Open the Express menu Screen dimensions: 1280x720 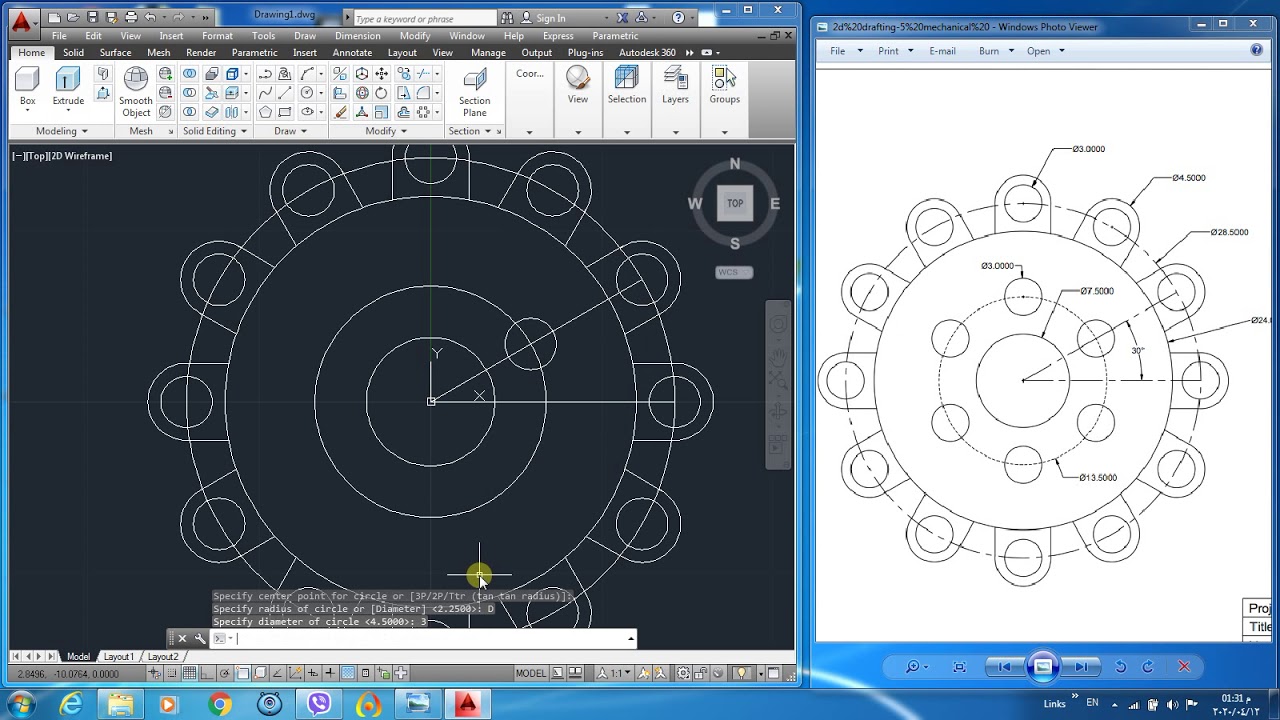[558, 36]
